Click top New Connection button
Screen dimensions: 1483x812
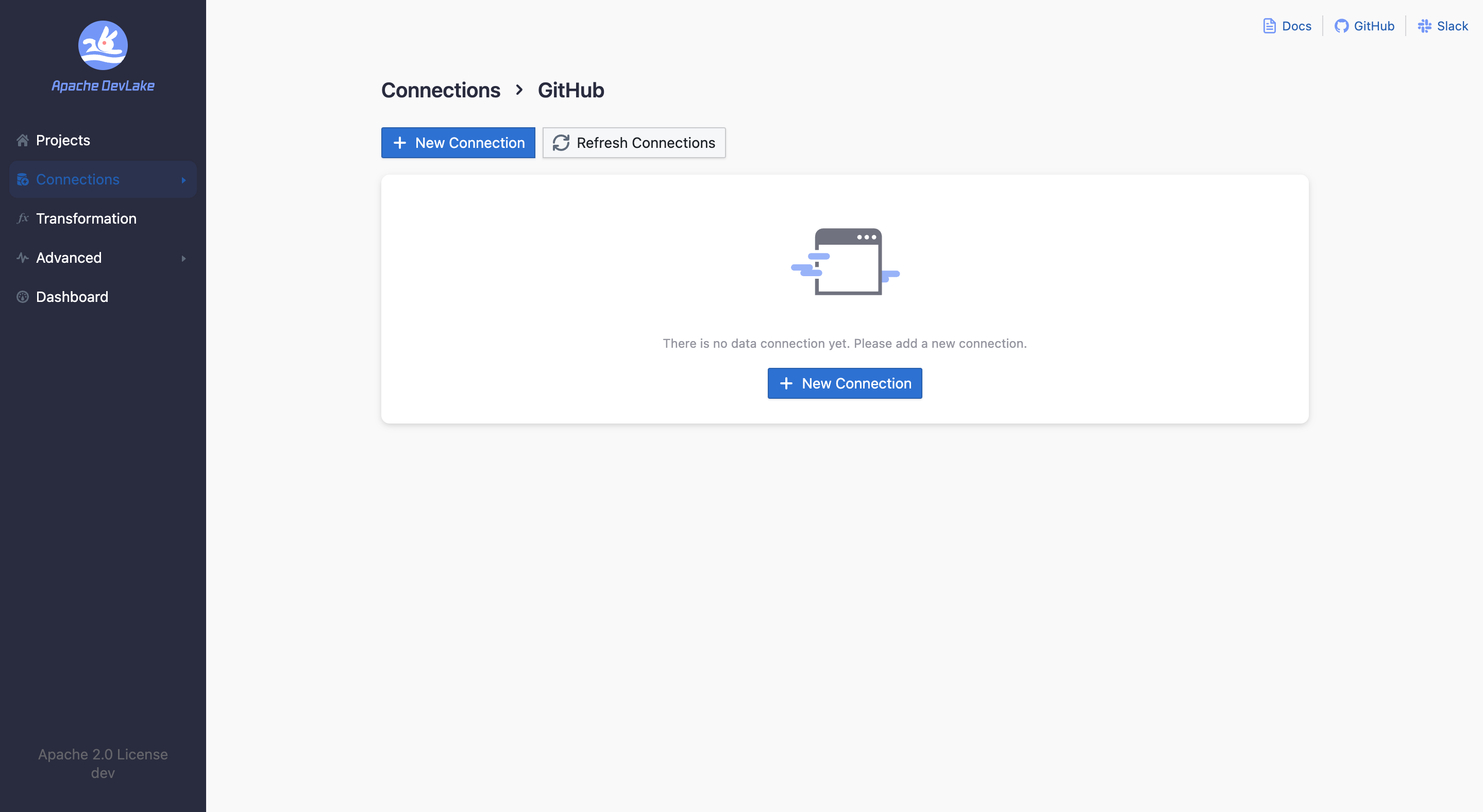click(458, 143)
